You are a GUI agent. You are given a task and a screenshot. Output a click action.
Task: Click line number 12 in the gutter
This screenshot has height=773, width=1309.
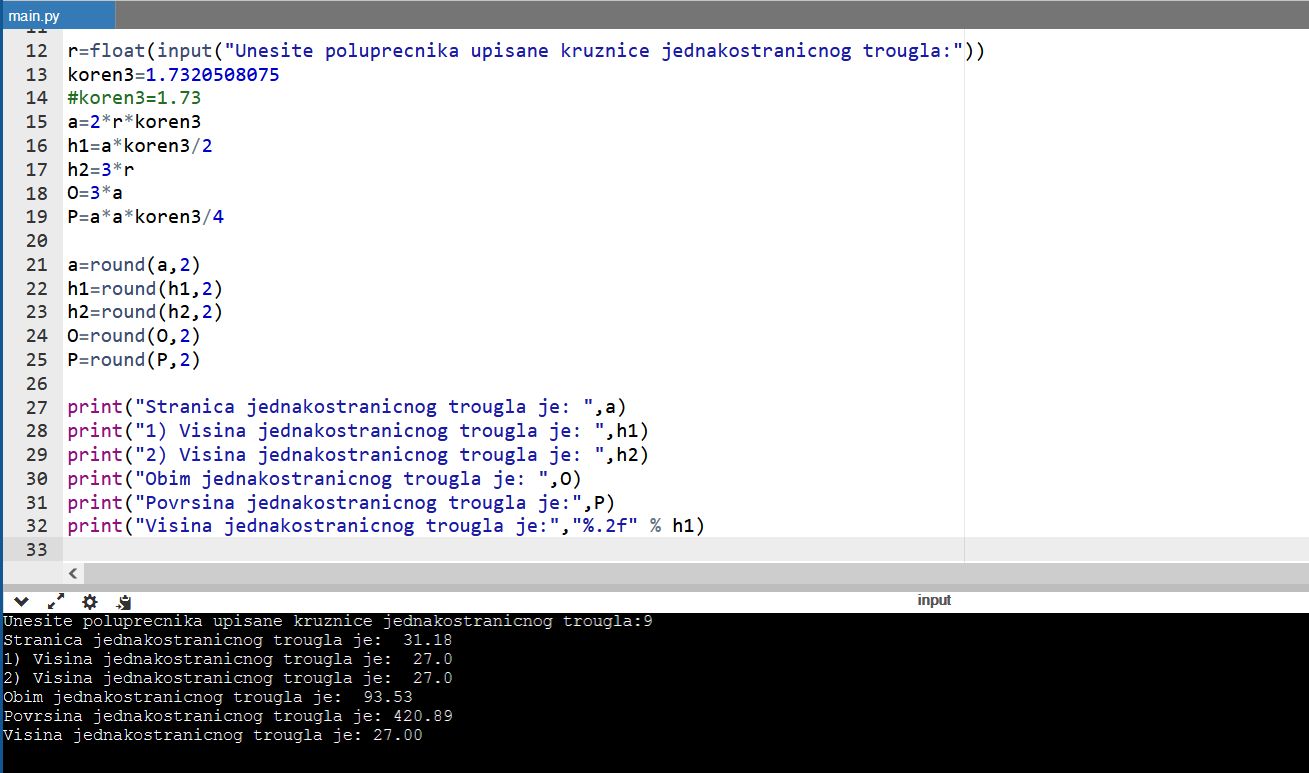pyautogui.click(x=35, y=51)
